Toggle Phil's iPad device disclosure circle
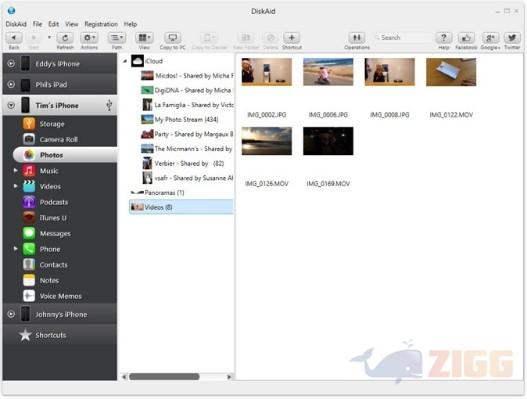The width and height of the screenshot is (527, 399). coord(11,84)
